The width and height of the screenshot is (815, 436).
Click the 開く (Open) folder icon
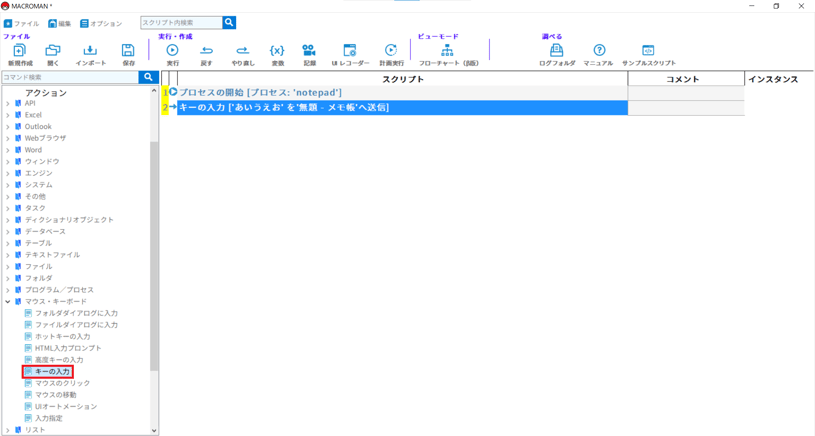[x=52, y=50]
